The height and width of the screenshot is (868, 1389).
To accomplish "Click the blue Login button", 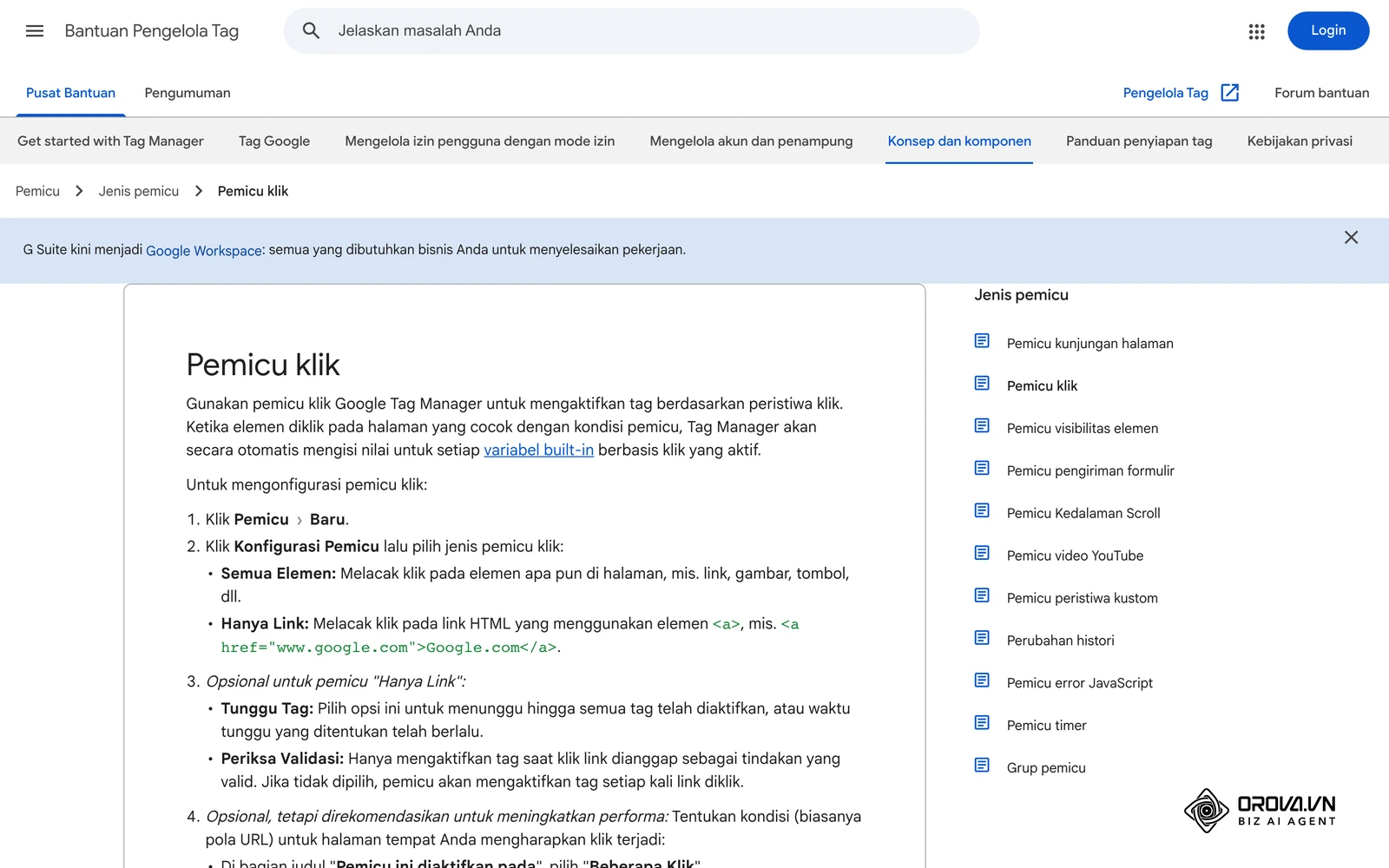I will point(1328,30).
